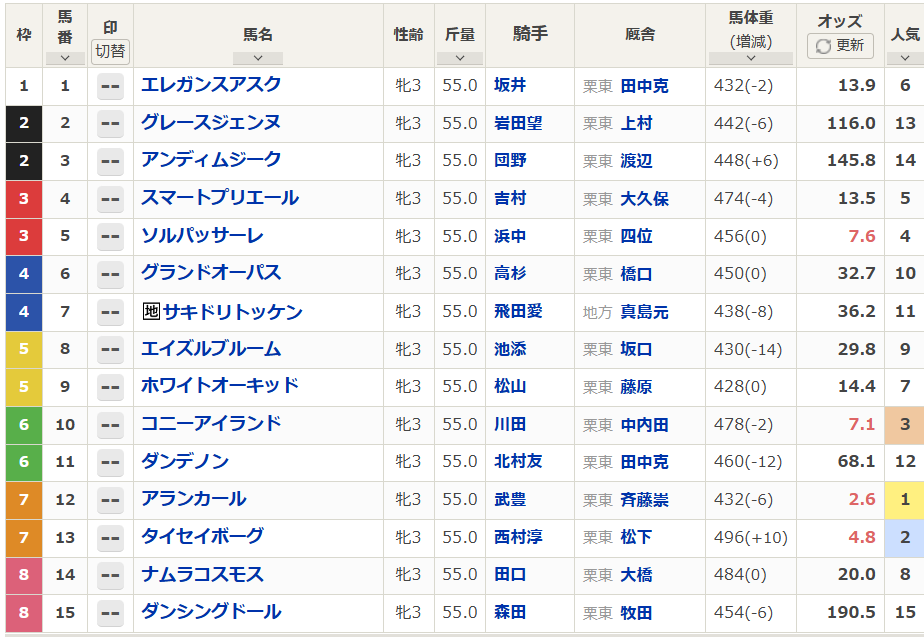Click odds value 2.6 for アランカール
Image resolution: width=924 pixels, height=637 pixels.
click(862, 500)
